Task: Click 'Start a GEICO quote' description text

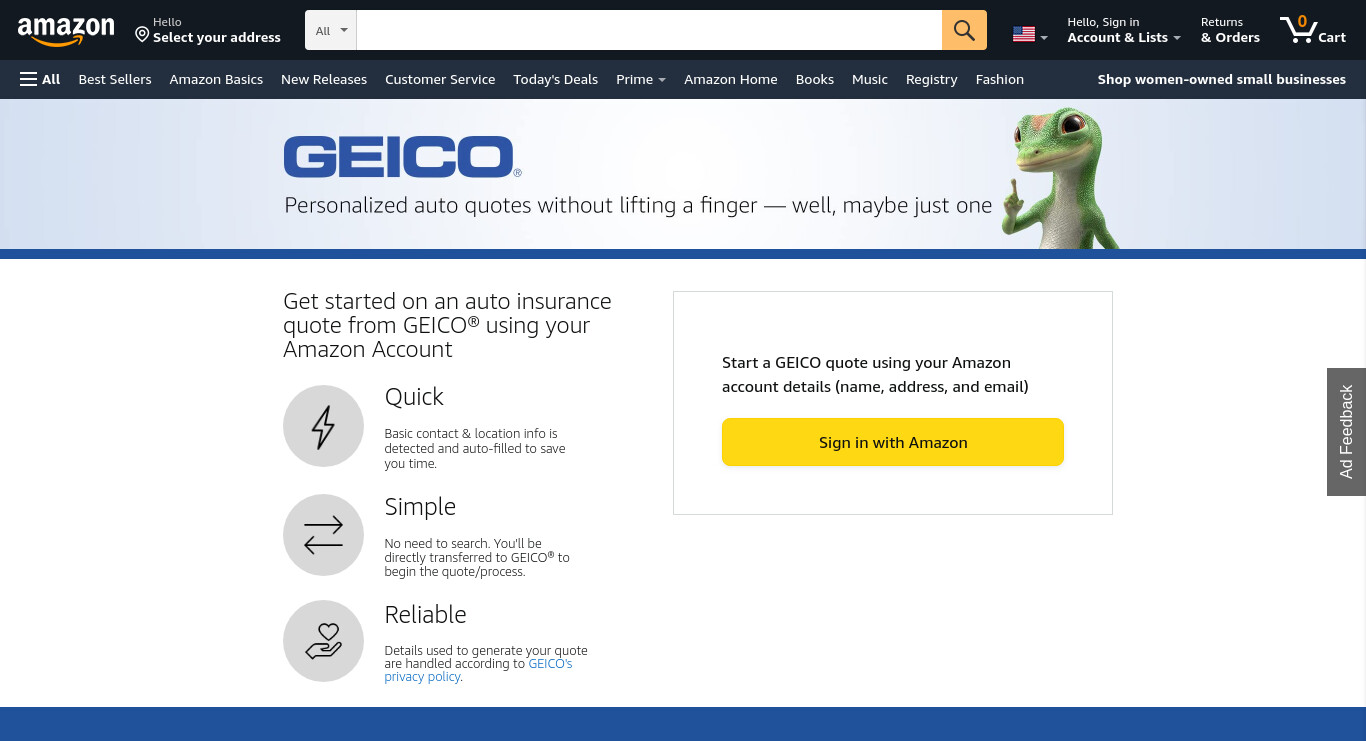Action: tap(875, 375)
